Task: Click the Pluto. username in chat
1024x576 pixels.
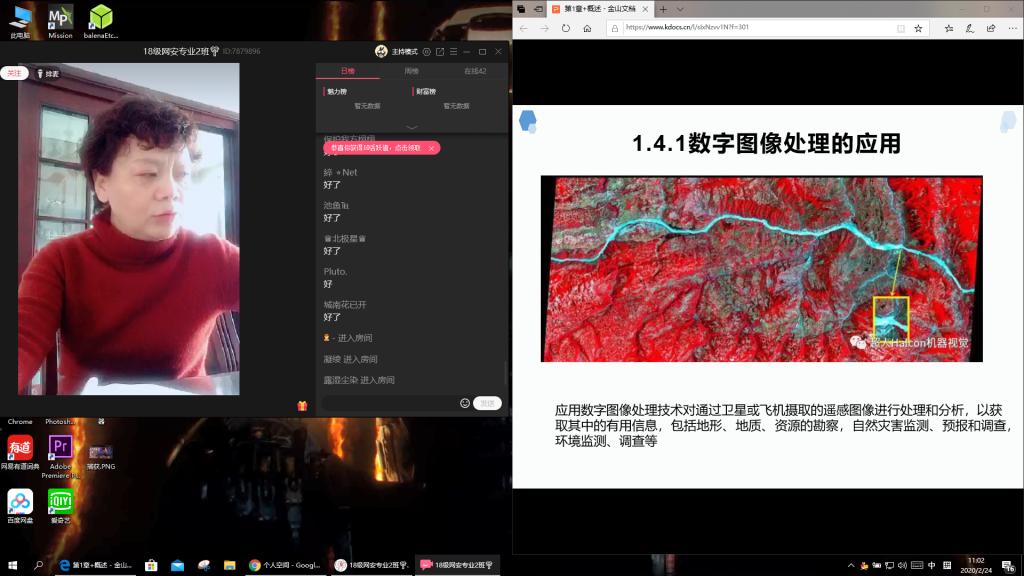Action: click(x=335, y=272)
